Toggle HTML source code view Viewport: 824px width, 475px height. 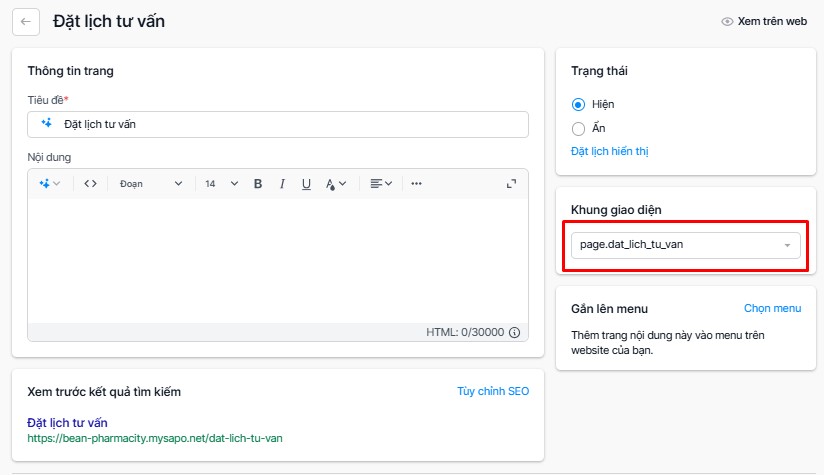point(90,183)
